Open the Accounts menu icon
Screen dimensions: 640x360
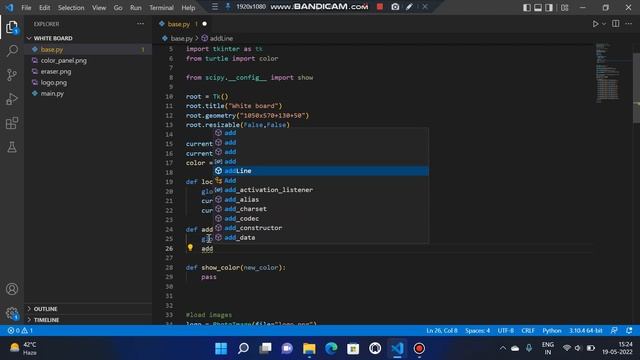12,289
